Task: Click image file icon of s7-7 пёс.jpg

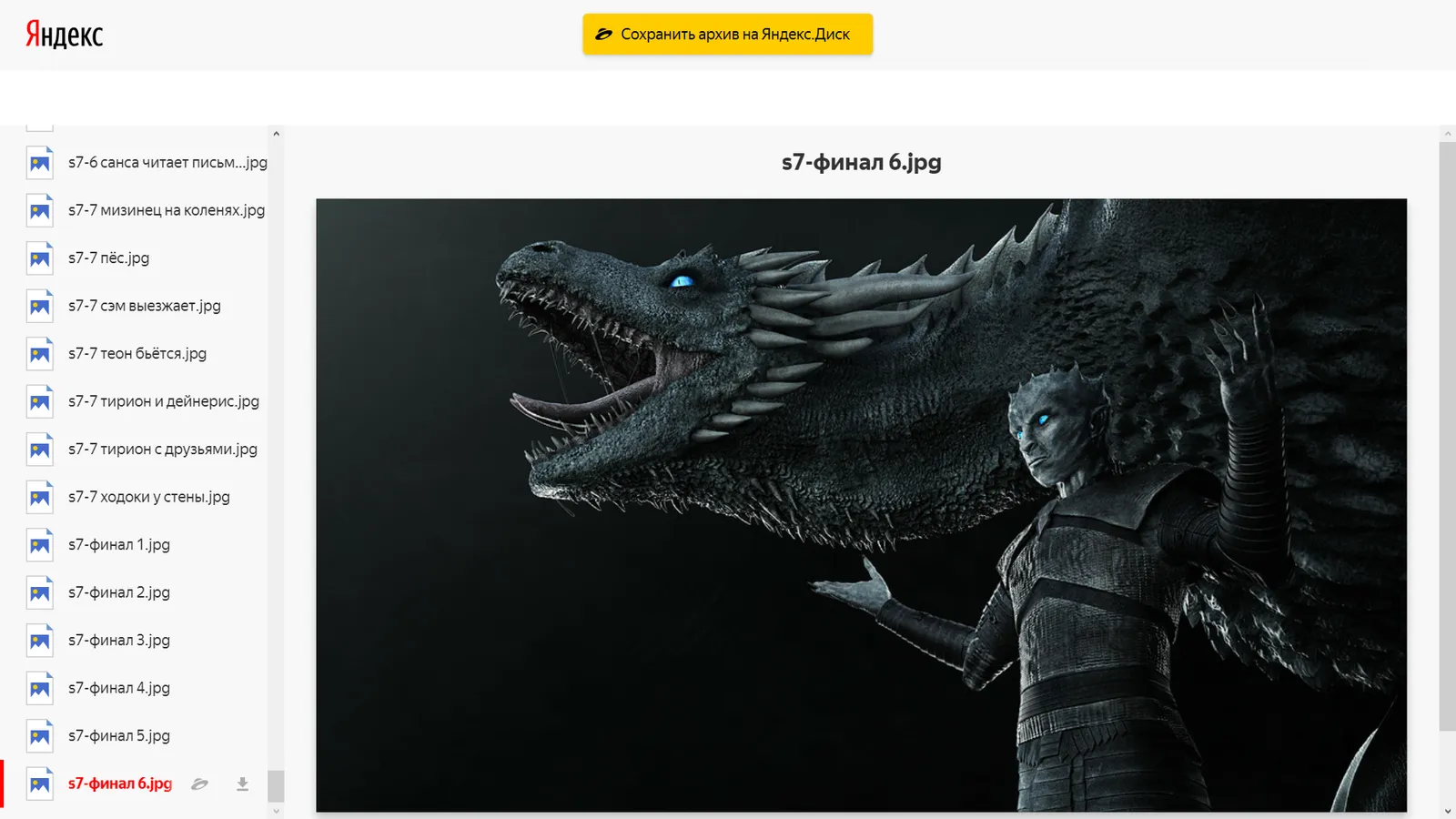Action: pyautogui.click(x=39, y=258)
